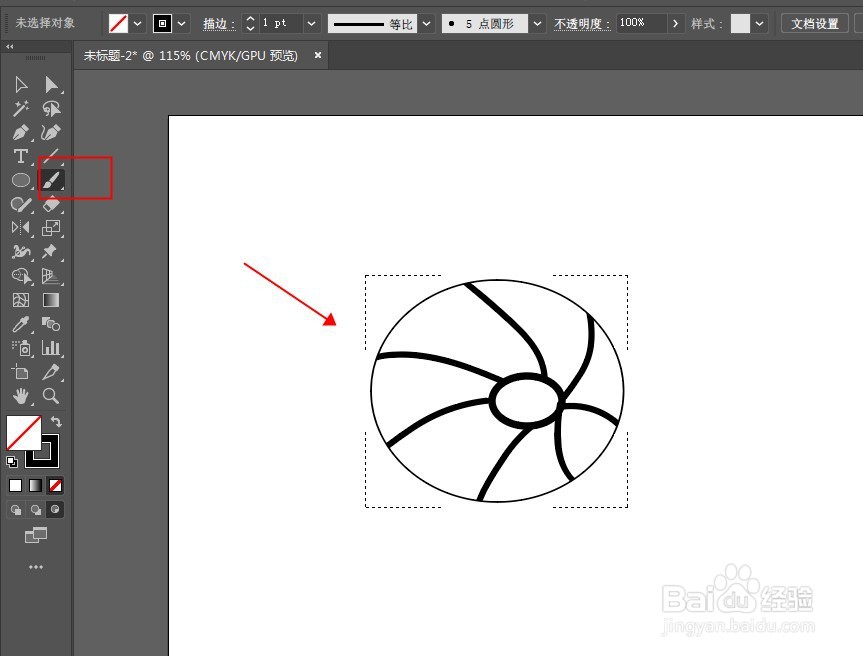Click the 等比 variable width profile box
863x656 pixels.
[x=373, y=24]
